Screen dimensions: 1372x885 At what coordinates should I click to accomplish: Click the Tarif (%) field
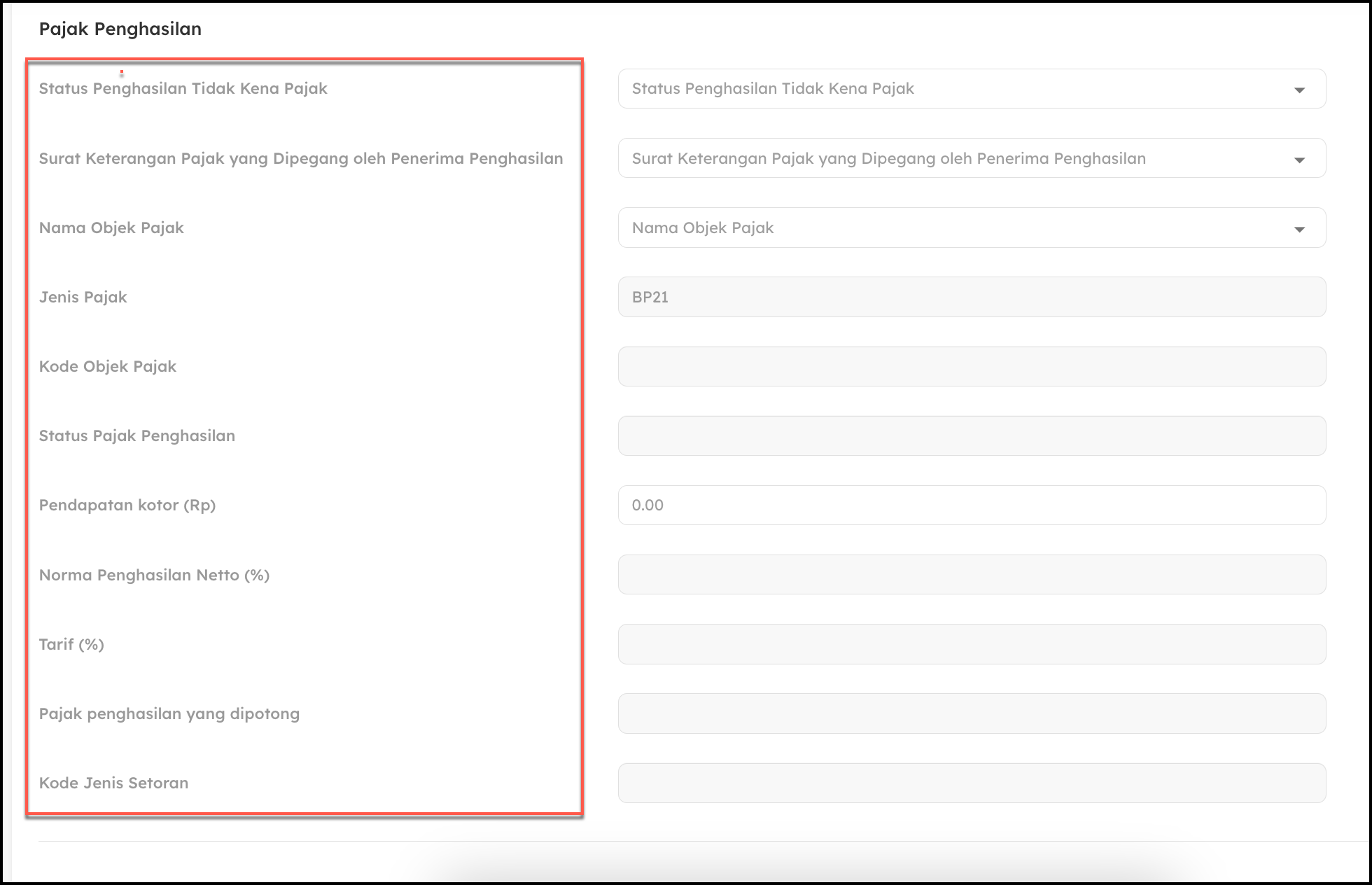pyautogui.click(x=972, y=644)
